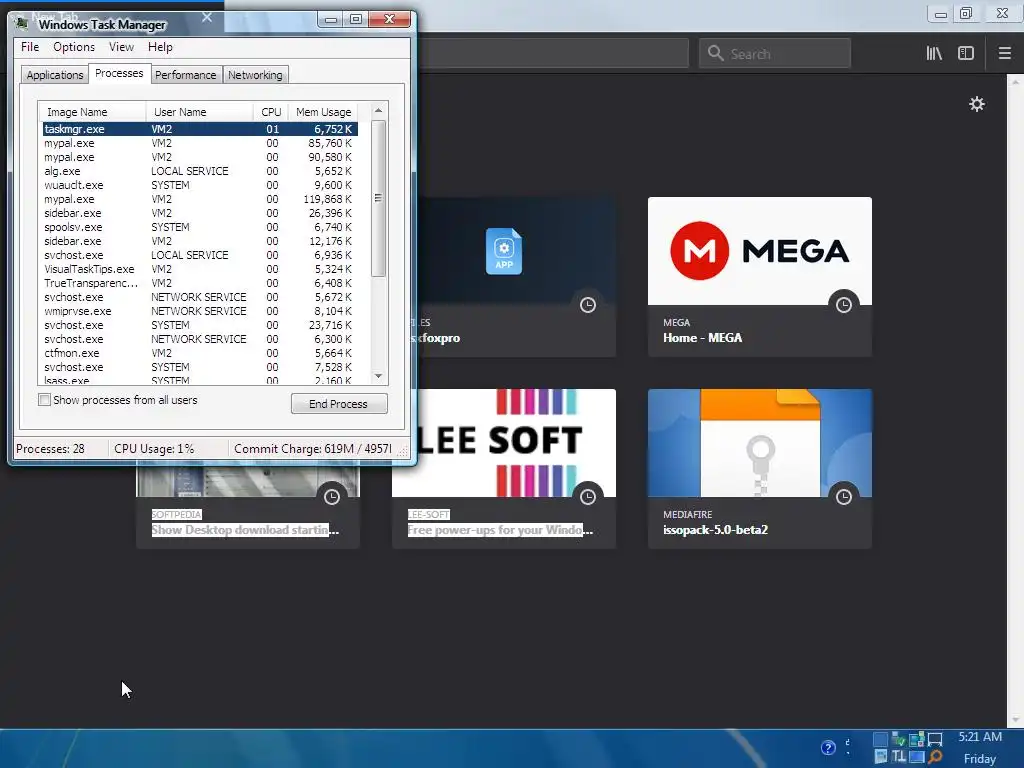Click the clock history icon on MEGA tile
The width and height of the screenshot is (1024, 768).
(x=844, y=305)
